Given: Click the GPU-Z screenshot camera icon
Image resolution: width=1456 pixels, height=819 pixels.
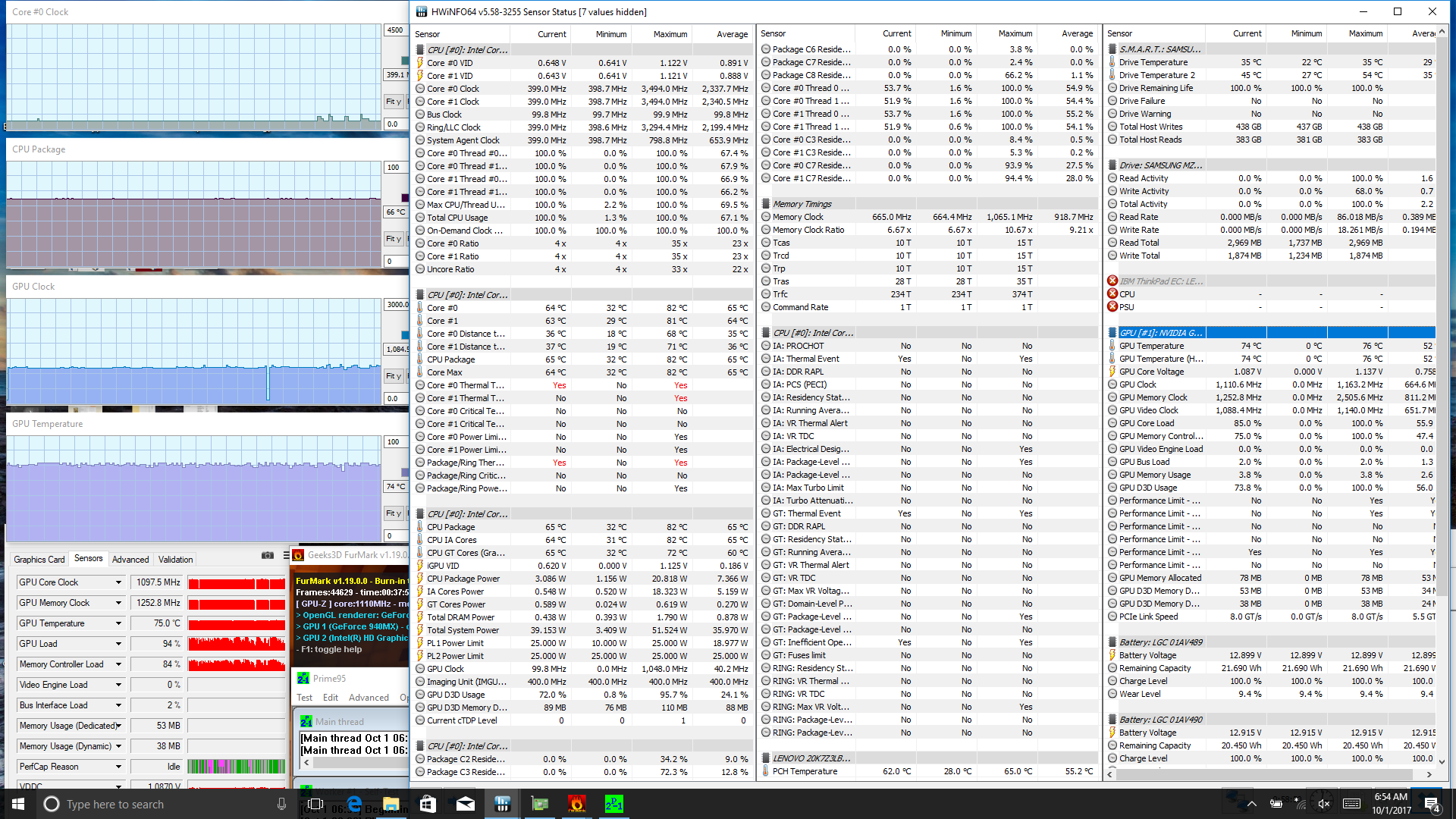Looking at the screenshot, I should pyautogui.click(x=267, y=556).
